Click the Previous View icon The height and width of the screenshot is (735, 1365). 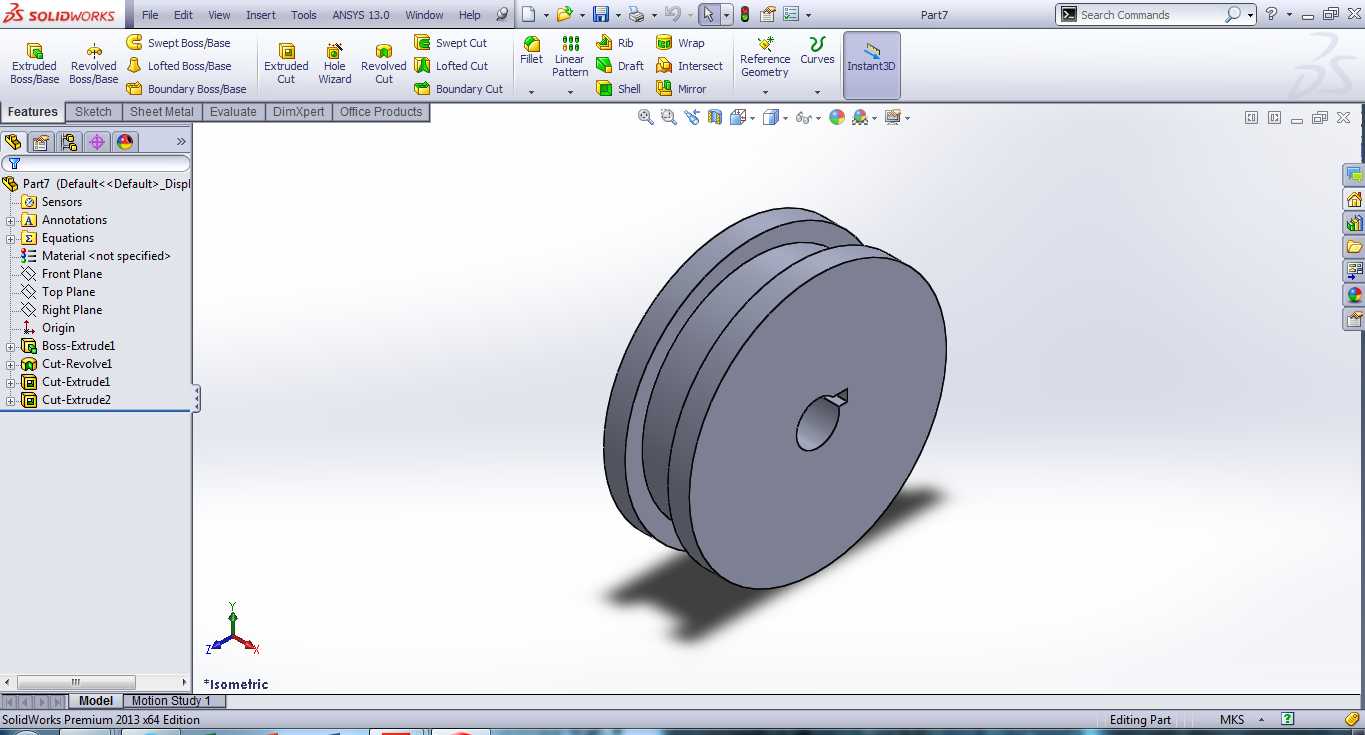coord(692,117)
